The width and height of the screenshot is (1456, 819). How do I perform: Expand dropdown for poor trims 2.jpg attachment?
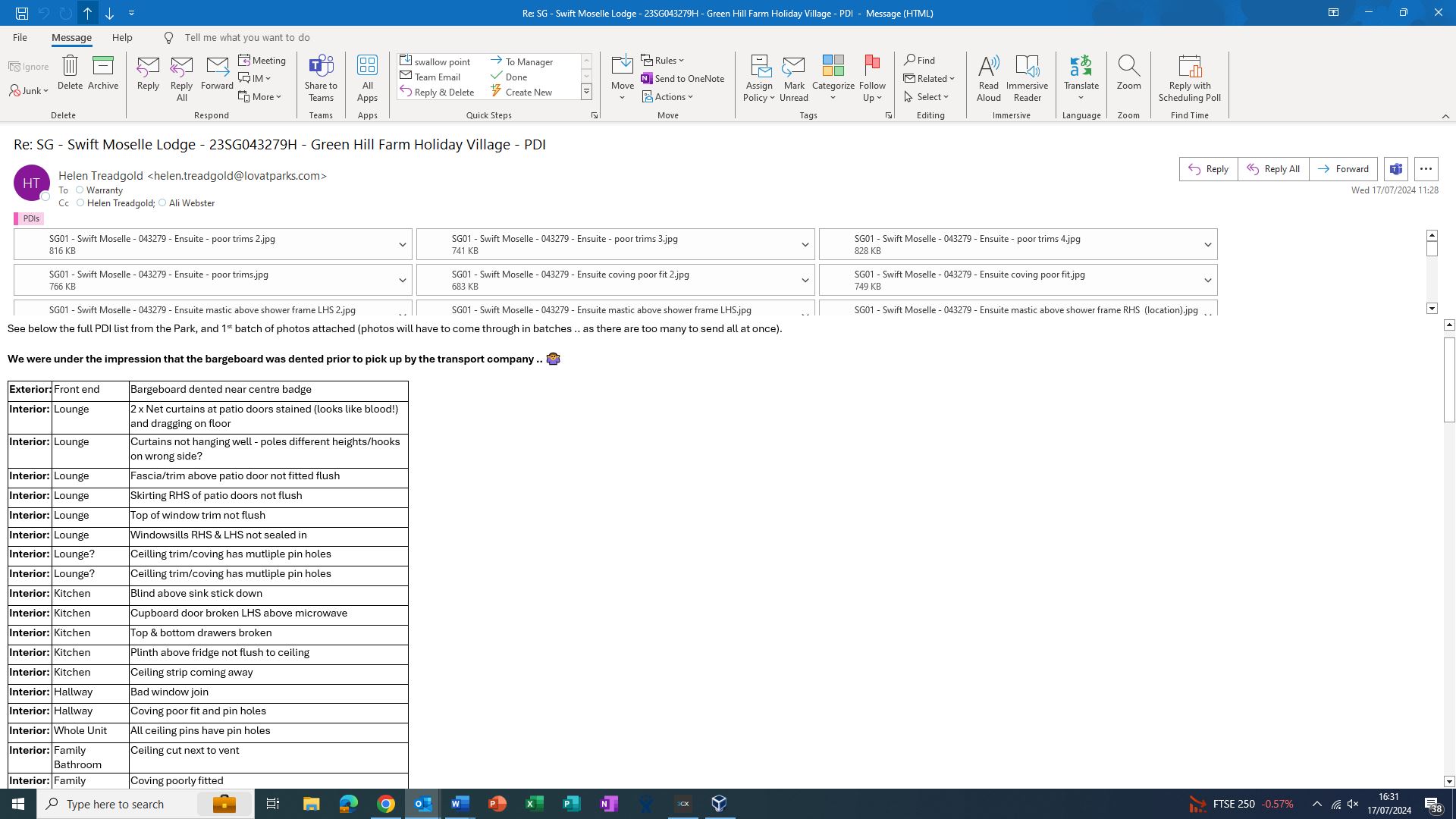(x=402, y=244)
